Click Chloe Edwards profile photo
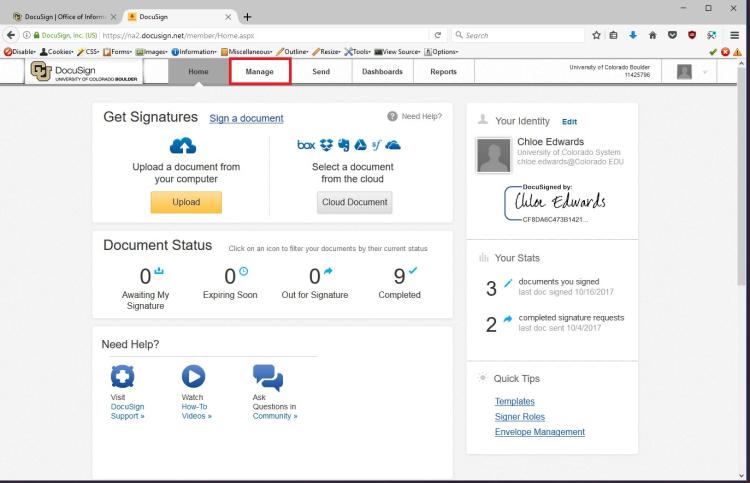The image size is (750, 483). click(x=494, y=155)
